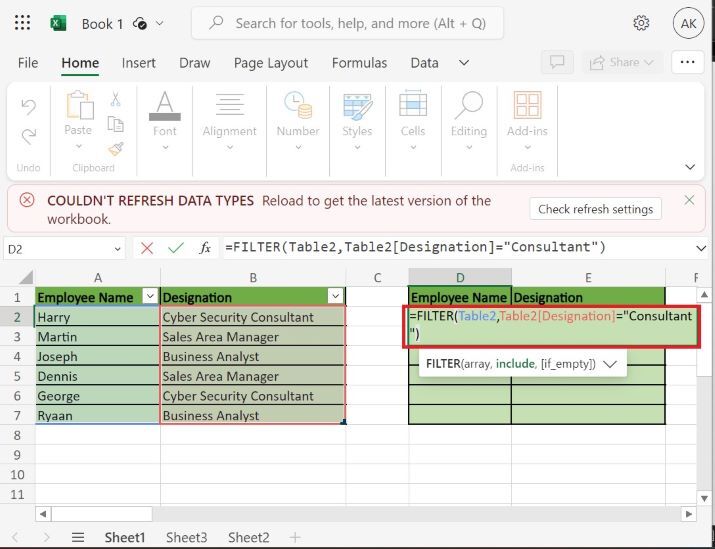The height and width of the screenshot is (549, 715).
Task: Open the AK account profile
Action: 688,23
